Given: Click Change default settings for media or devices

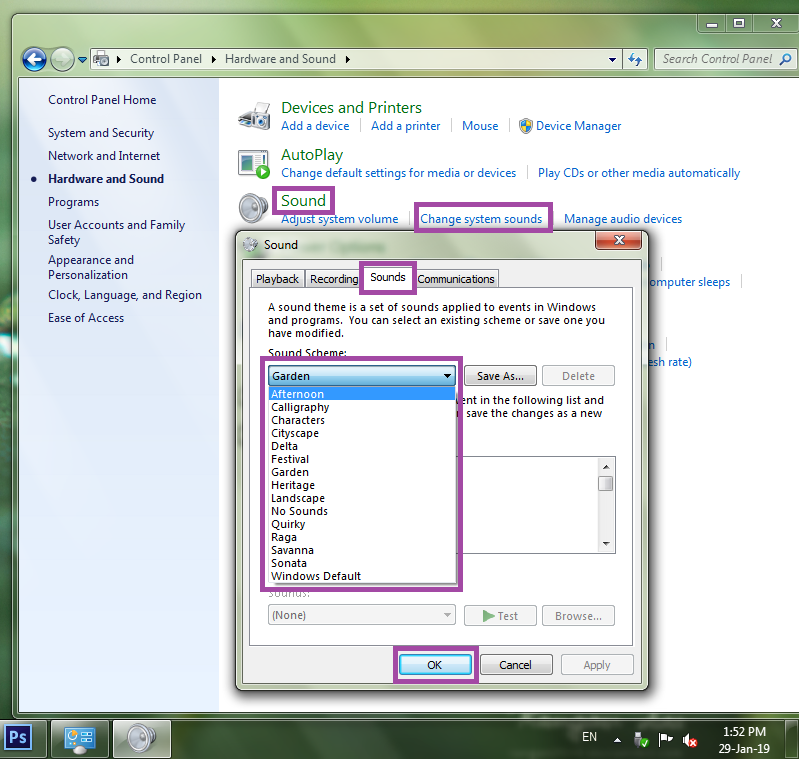Looking at the screenshot, I should point(398,173).
